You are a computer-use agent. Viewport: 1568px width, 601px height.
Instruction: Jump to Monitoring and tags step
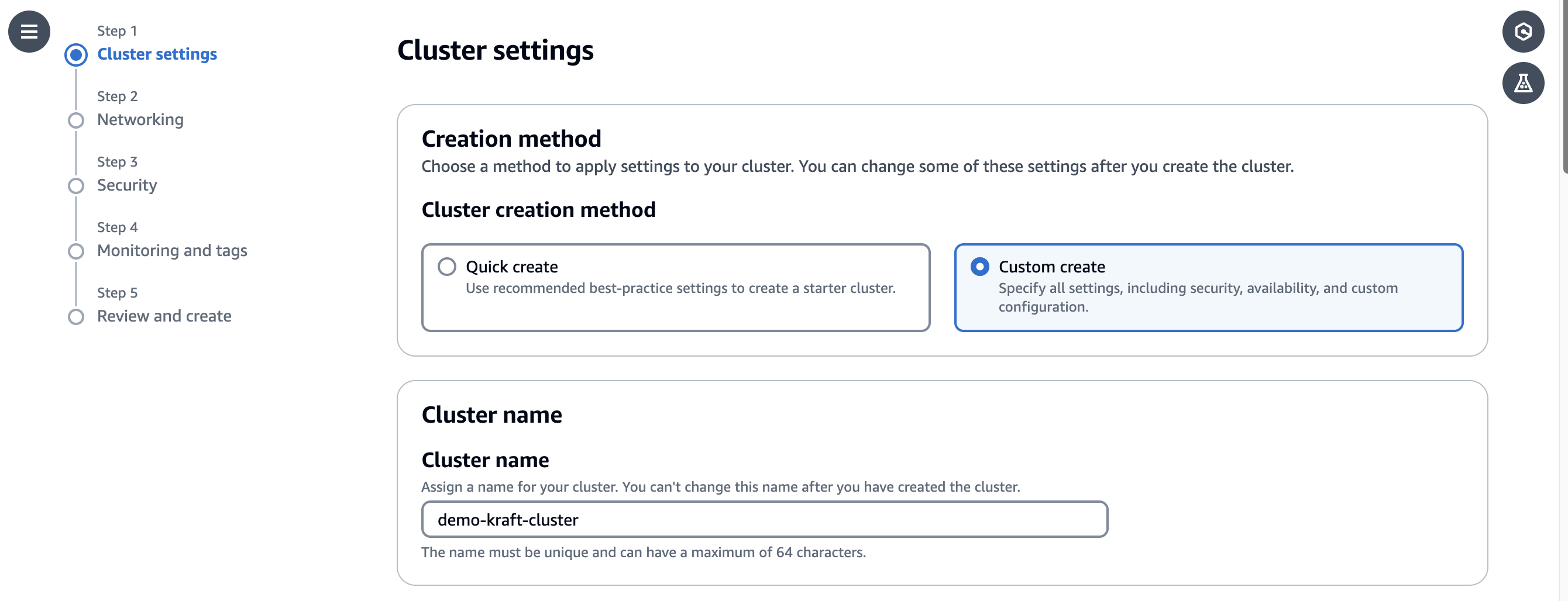(x=171, y=251)
